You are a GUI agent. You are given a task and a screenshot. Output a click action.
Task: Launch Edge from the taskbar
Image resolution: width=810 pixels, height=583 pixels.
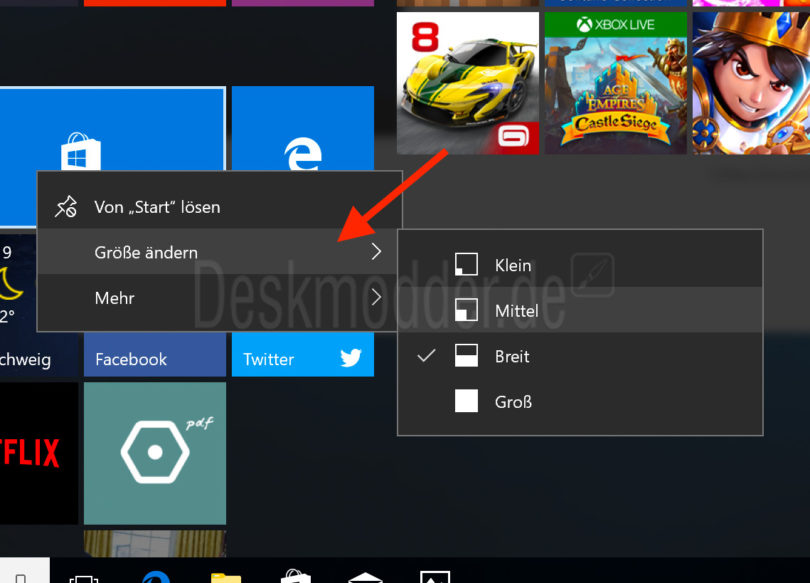pyautogui.click(x=156, y=576)
